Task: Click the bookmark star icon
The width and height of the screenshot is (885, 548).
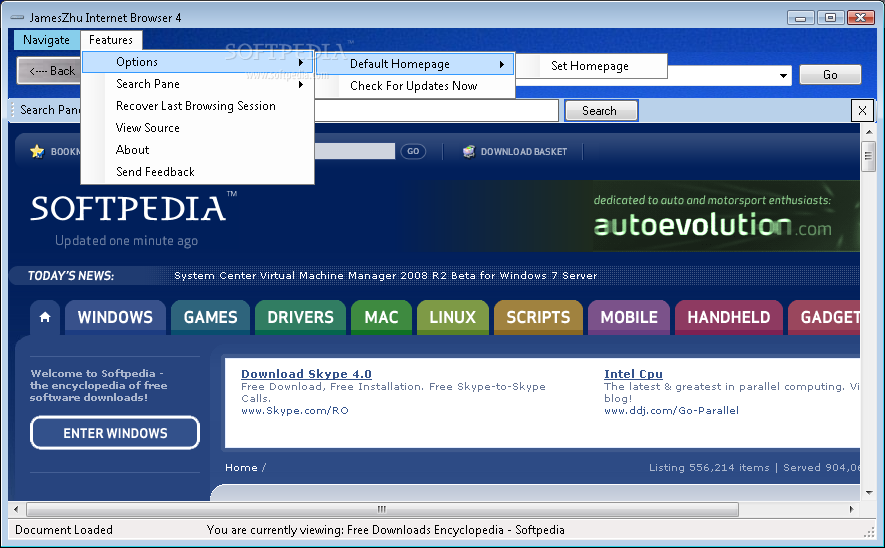Action: [x=37, y=151]
